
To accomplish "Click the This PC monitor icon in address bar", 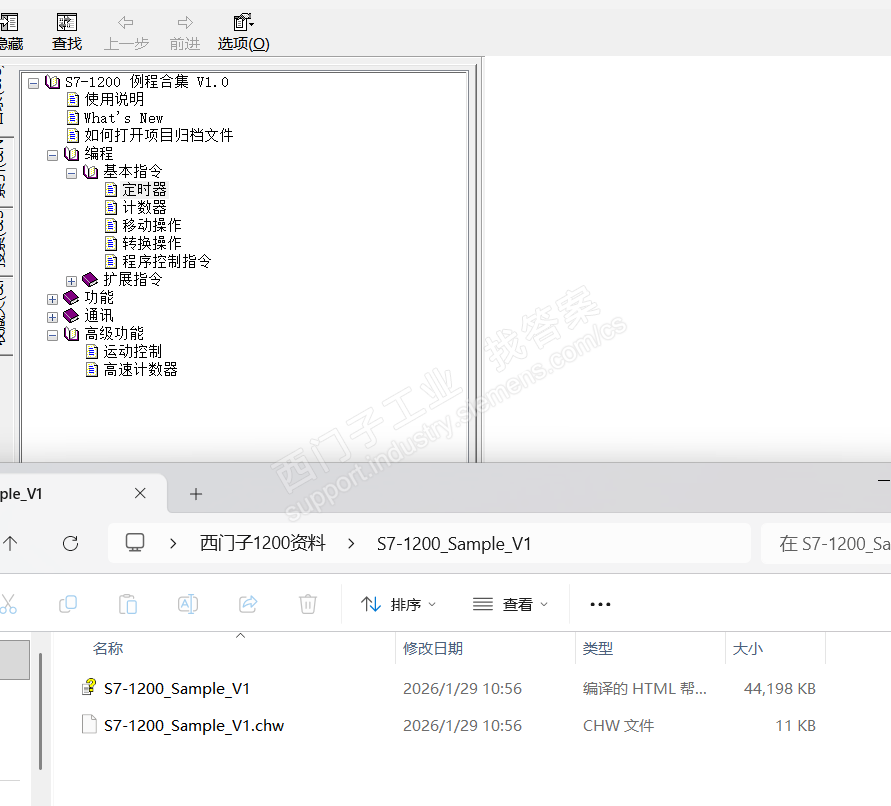I will [x=135, y=543].
